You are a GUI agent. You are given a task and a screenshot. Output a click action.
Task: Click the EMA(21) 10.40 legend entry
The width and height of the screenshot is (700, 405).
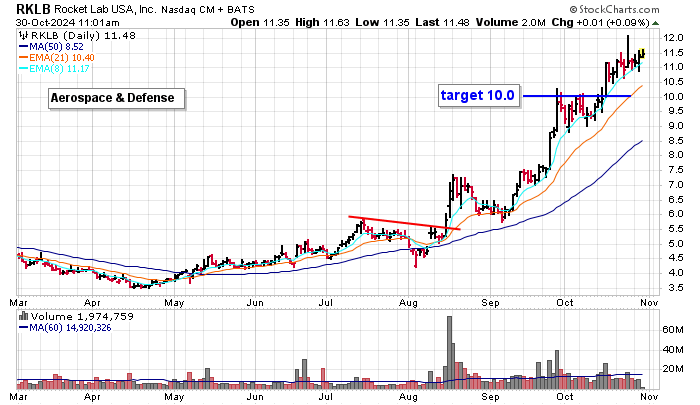pos(56,58)
